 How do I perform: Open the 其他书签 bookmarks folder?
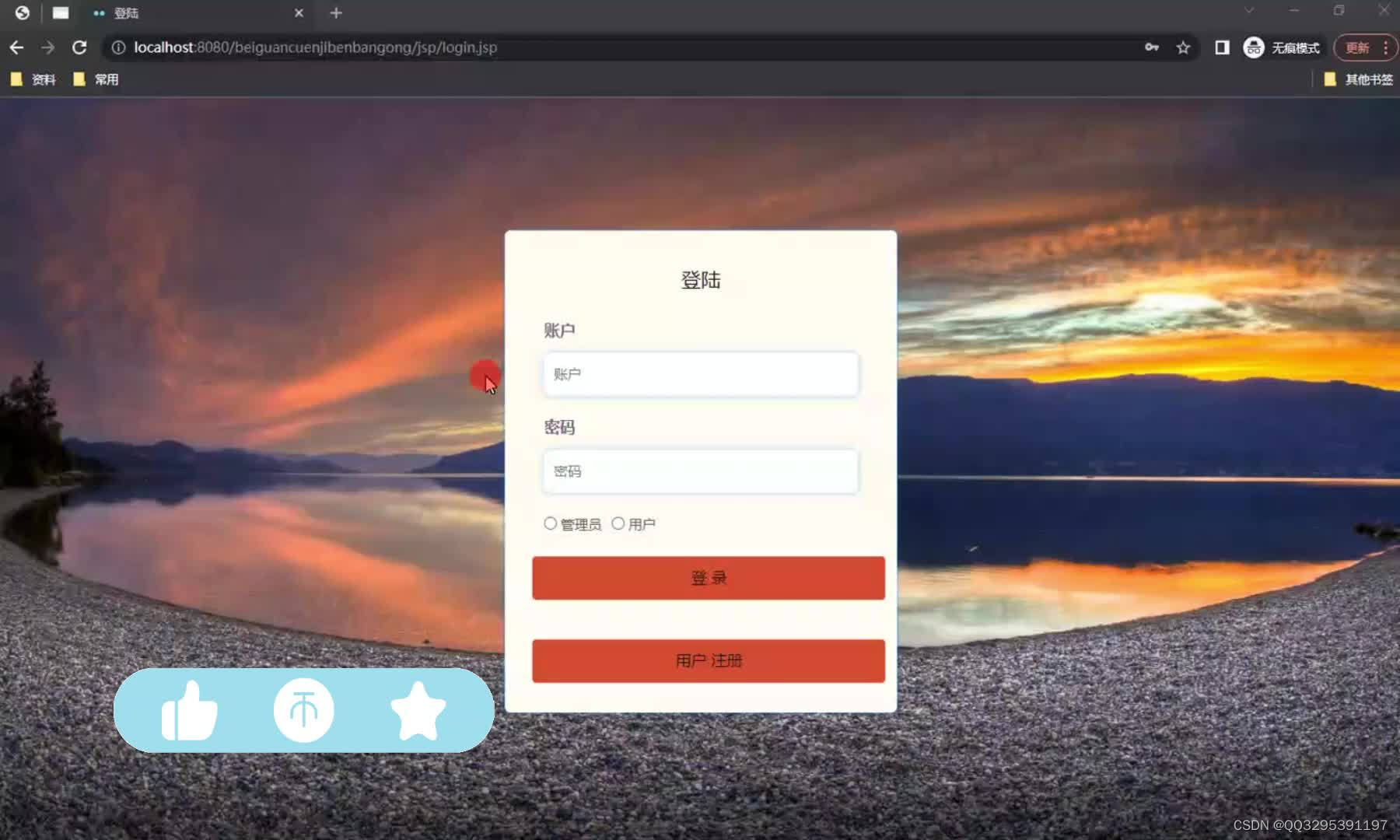click(1359, 79)
